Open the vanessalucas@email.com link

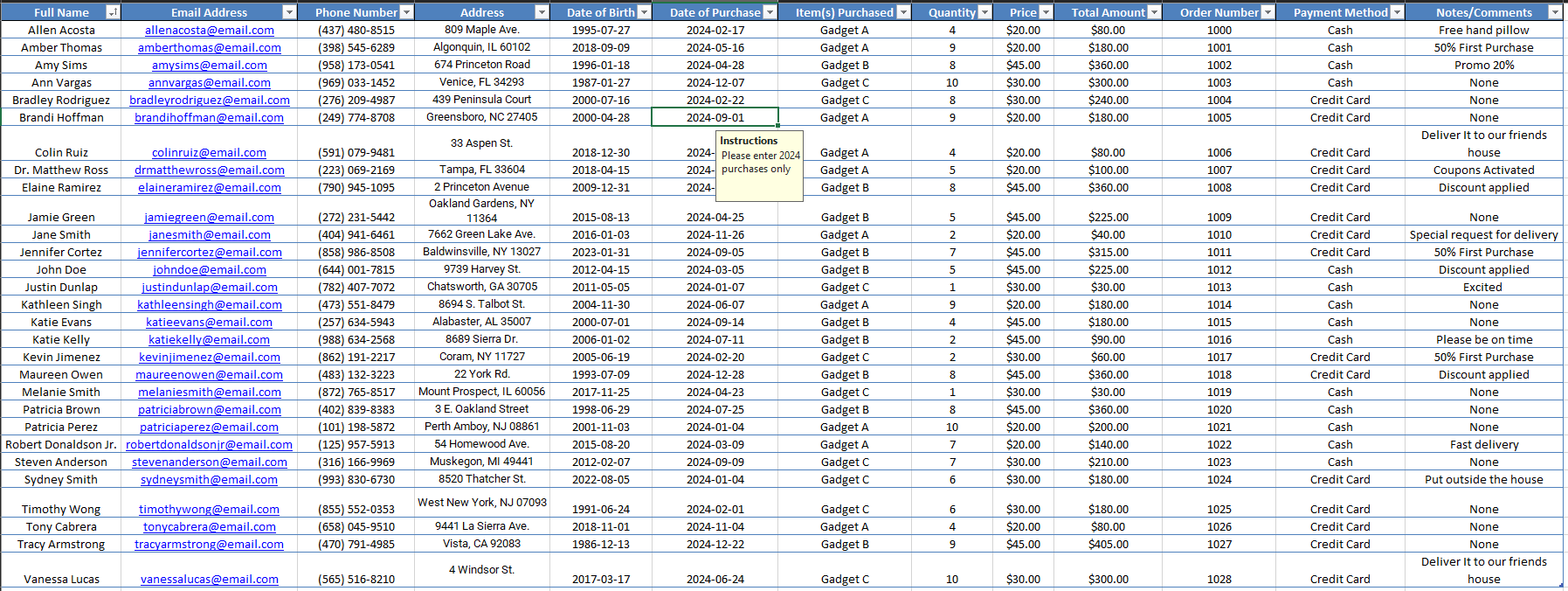click(210, 579)
